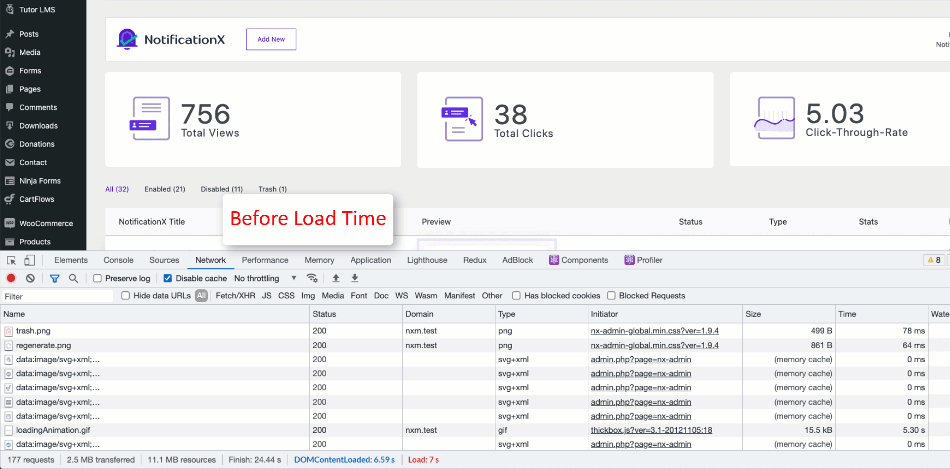The height and width of the screenshot is (469, 950).
Task: Toggle the network filter funnel icon
Action: 55,278
